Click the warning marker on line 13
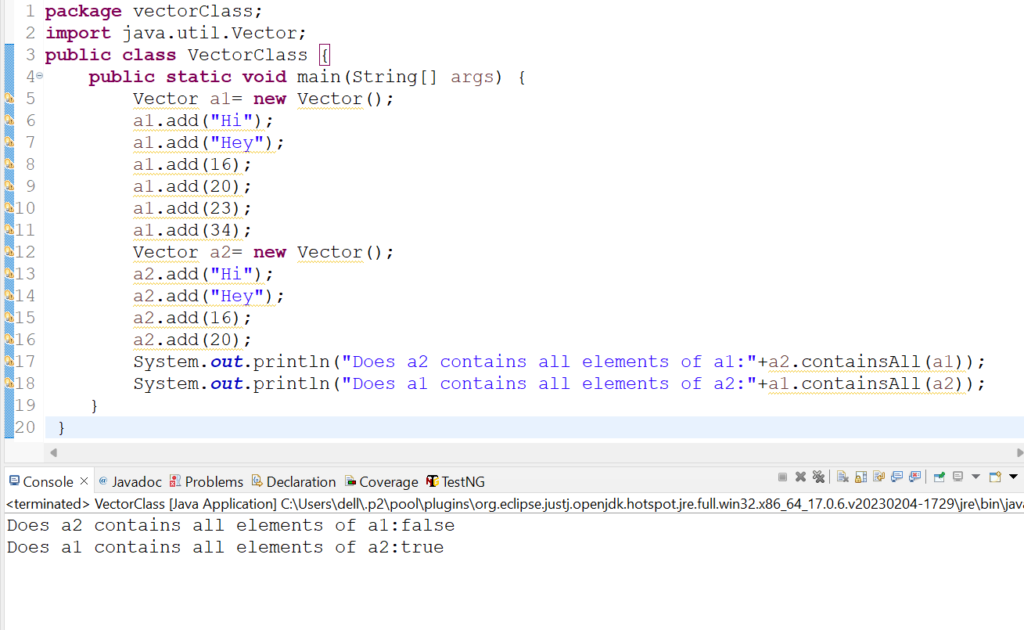The width and height of the screenshot is (1024, 630). pyautogui.click(x=9, y=274)
